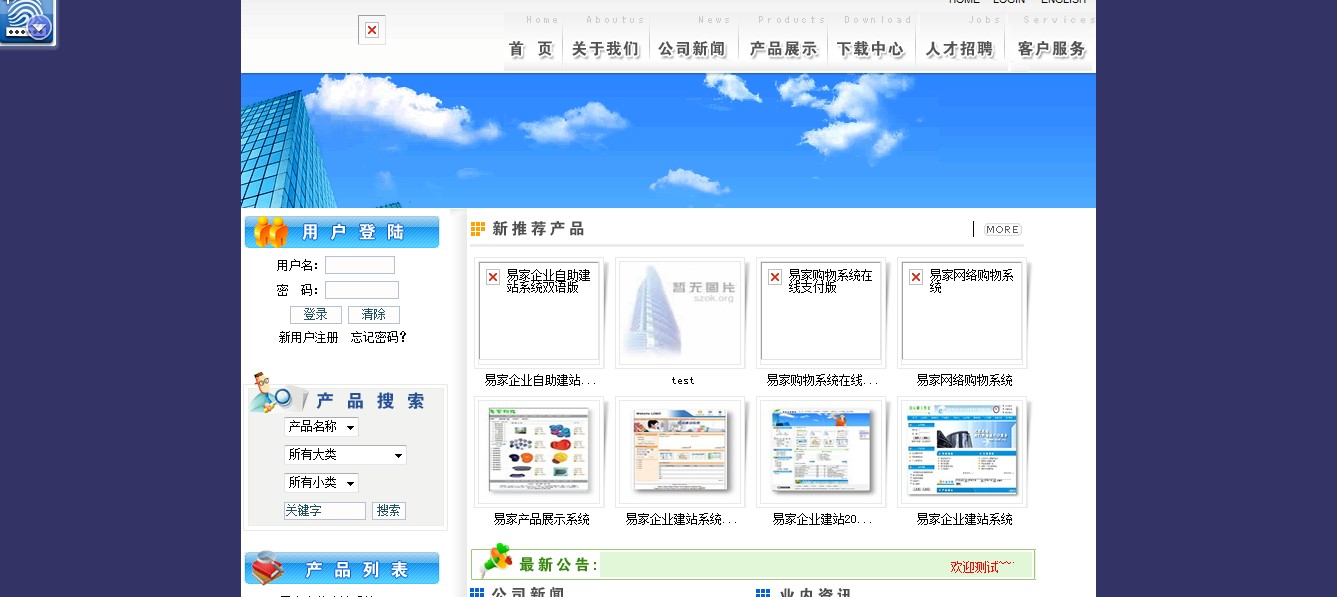Click the 易家网络购物系统 caption link
The width and height of the screenshot is (1337, 597).
click(964, 381)
